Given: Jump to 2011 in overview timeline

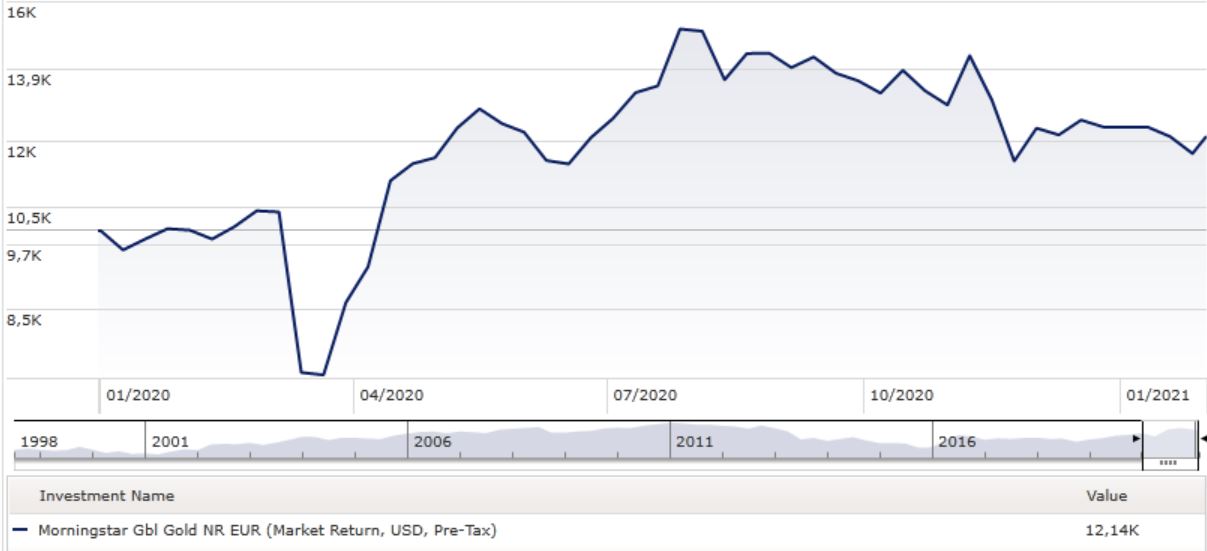Looking at the screenshot, I should click(x=694, y=441).
